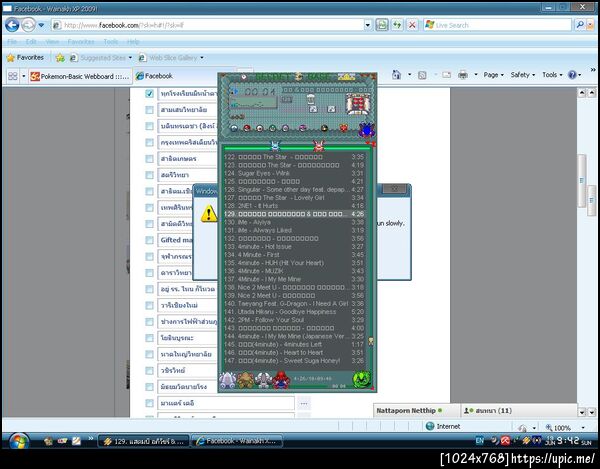
Task: Open the command bar Tools dropdown near Safety
Action: pos(552,75)
